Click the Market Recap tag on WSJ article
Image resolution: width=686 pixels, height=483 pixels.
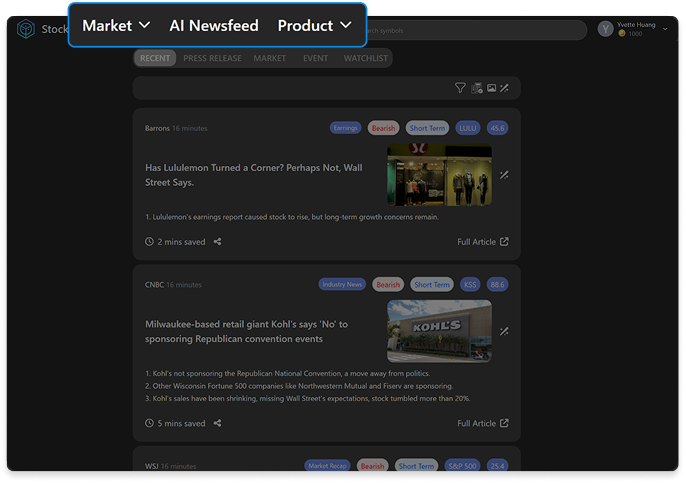[x=327, y=466]
